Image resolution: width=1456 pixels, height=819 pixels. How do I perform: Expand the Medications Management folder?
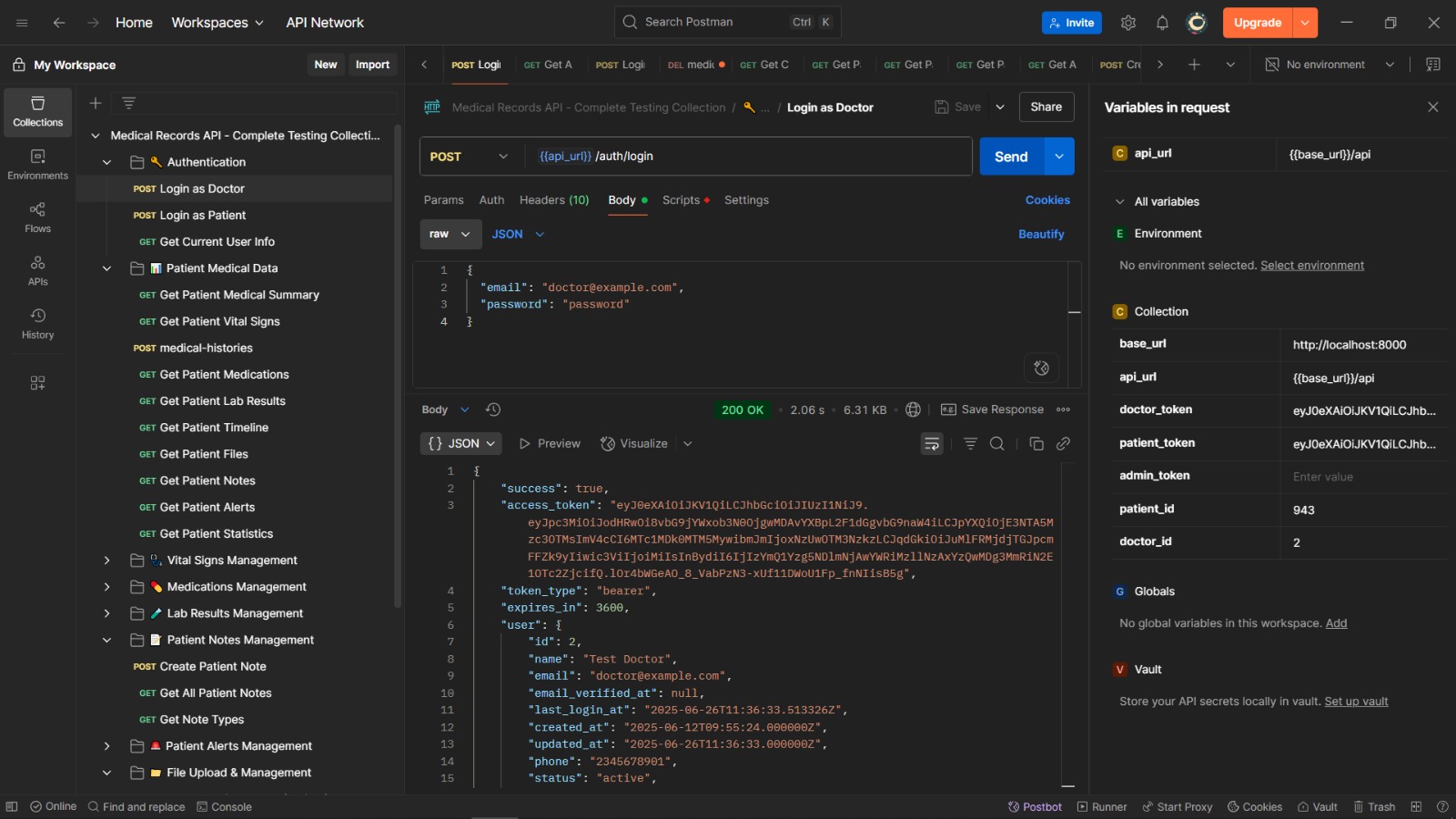pos(106,587)
